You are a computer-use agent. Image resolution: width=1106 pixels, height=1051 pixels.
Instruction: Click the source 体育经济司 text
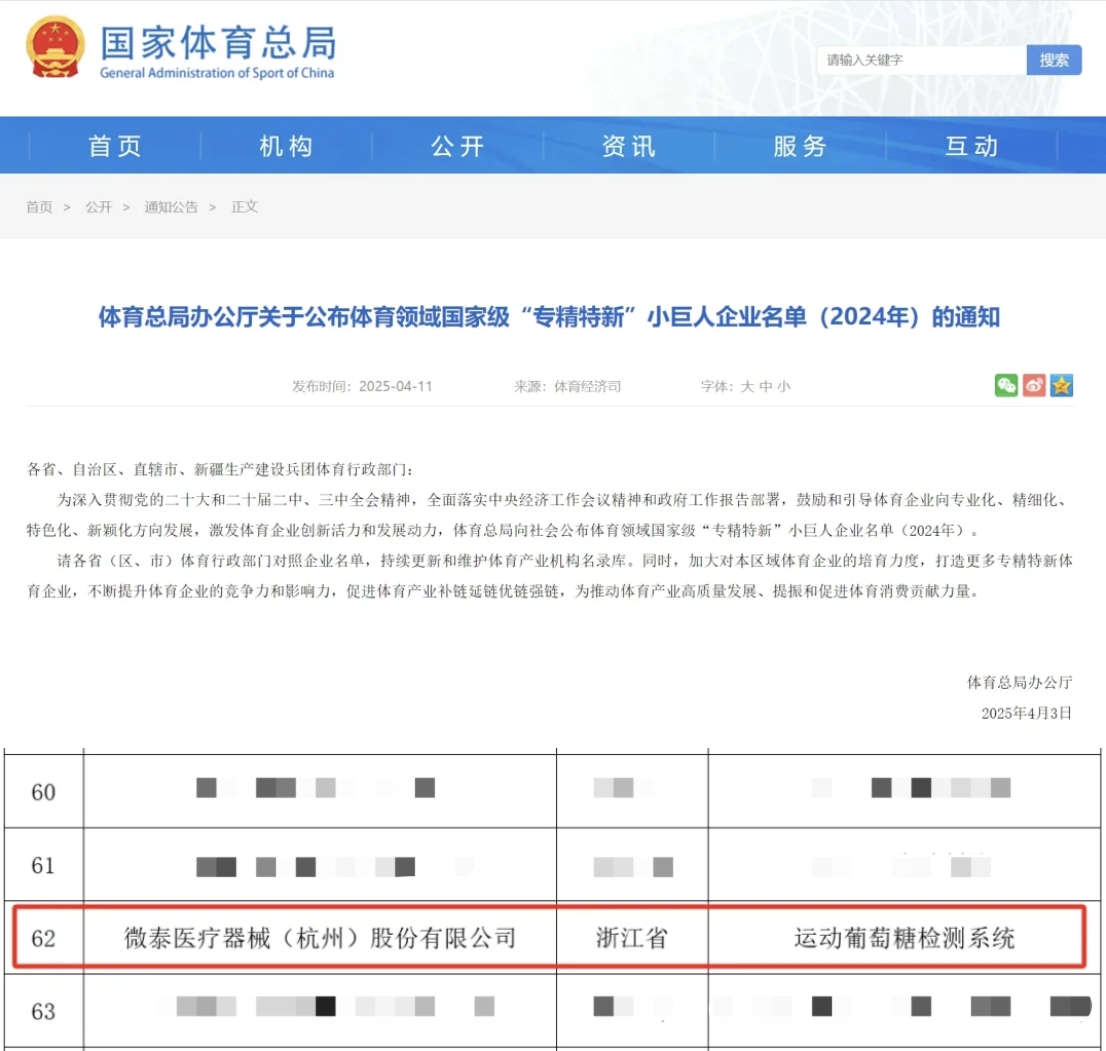[588, 387]
